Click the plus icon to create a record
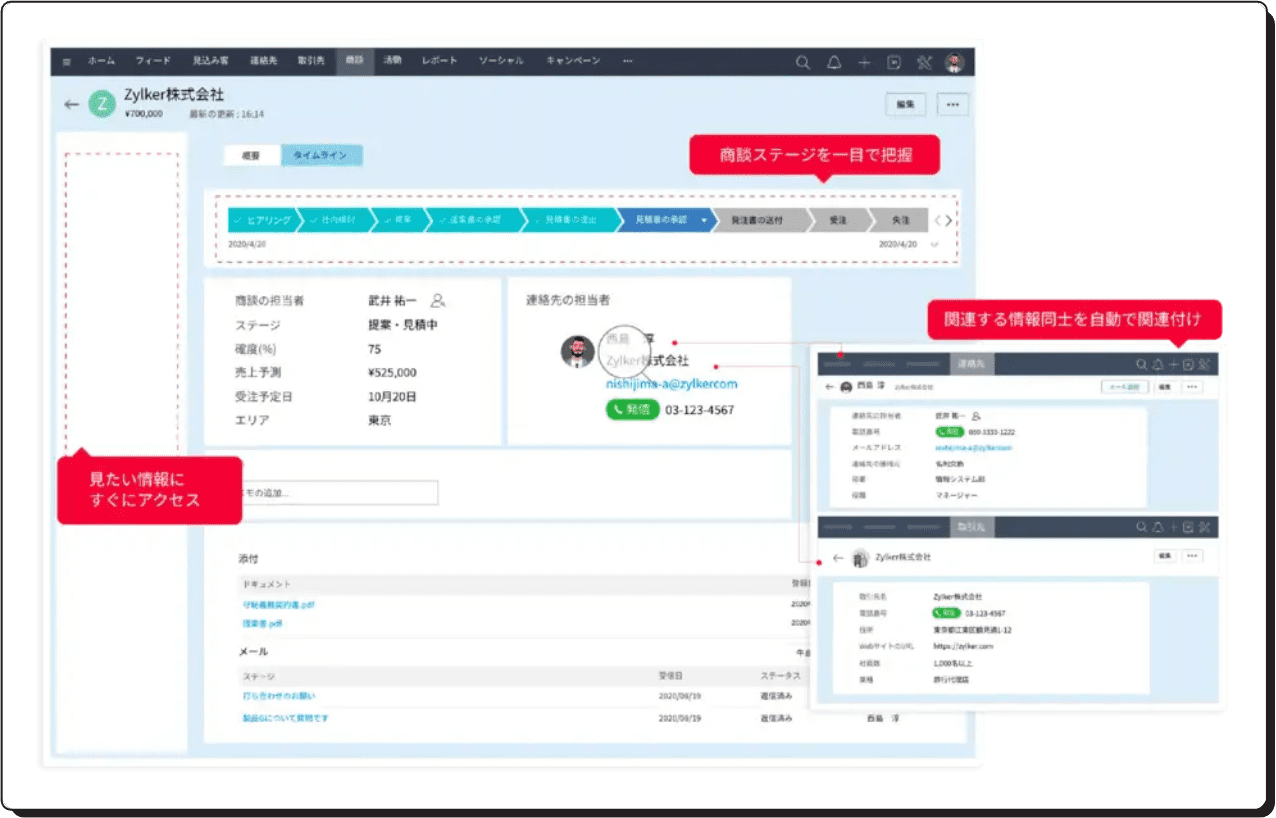This screenshot has width=1276, height=818. pyautogui.click(x=864, y=62)
